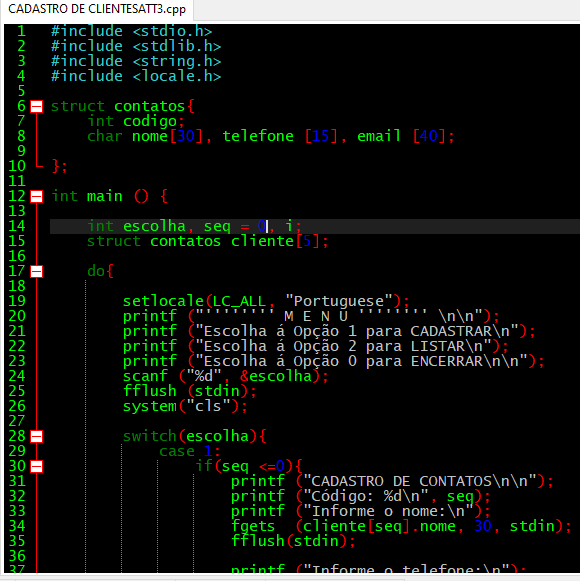Image resolution: width=580 pixels, height=581 pixels.
Task: Click on the 'para CADASTRAR' printf line
Action: pos(329,331)
